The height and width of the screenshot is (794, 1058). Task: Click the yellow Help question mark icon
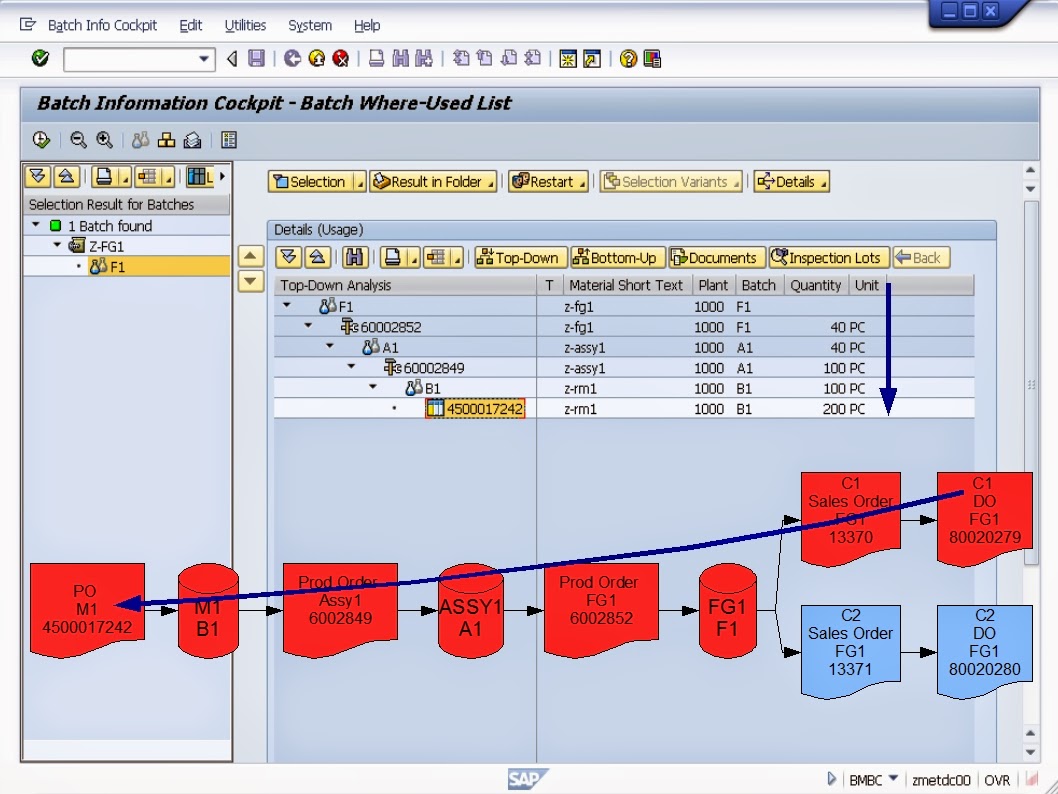pyautogui.click(x=628, y=59)
